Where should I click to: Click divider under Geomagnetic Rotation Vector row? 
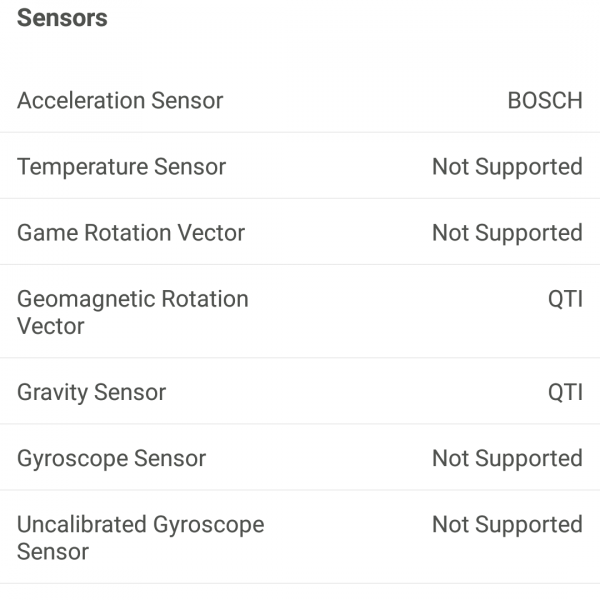click(x=300, y=357)
